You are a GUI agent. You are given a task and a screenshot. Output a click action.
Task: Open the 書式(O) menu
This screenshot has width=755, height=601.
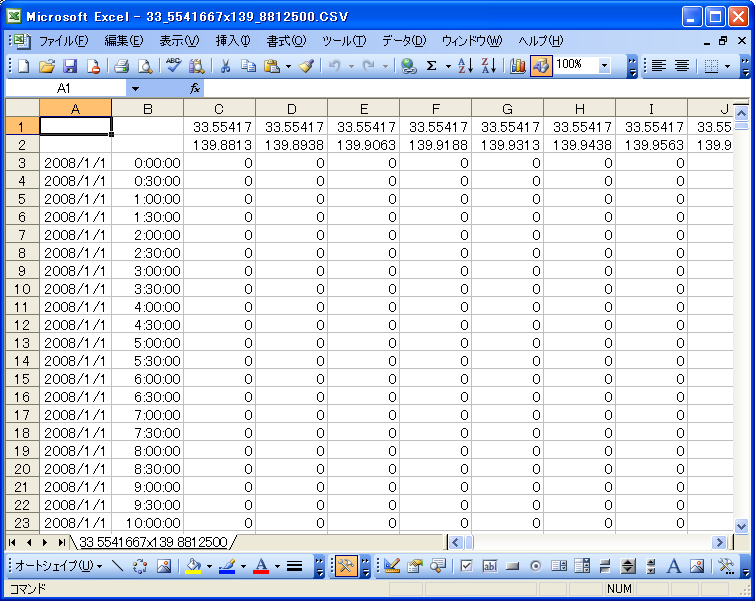[x=286, y=41]
